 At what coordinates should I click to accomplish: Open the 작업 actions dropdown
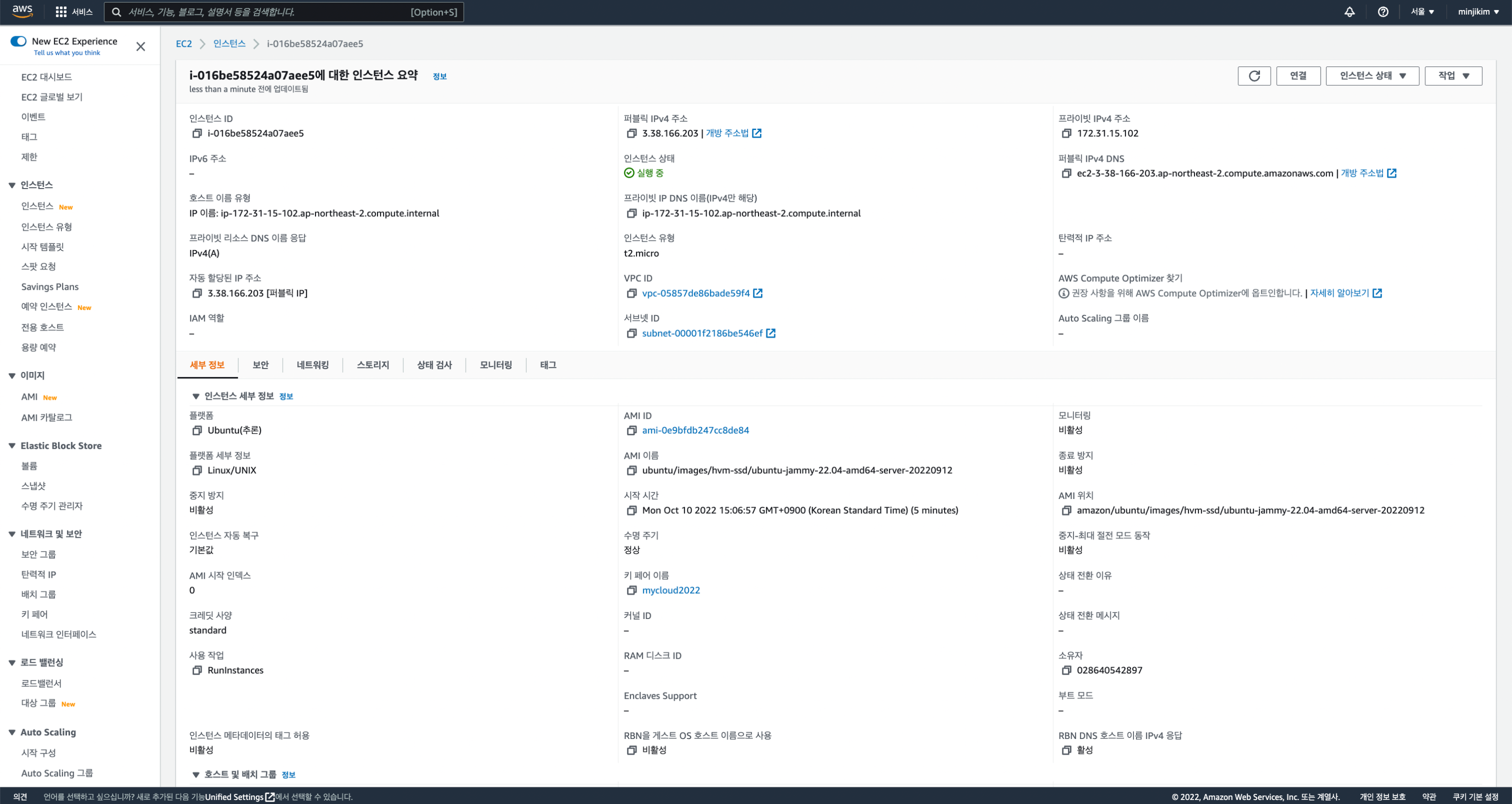click(1454, 76)
